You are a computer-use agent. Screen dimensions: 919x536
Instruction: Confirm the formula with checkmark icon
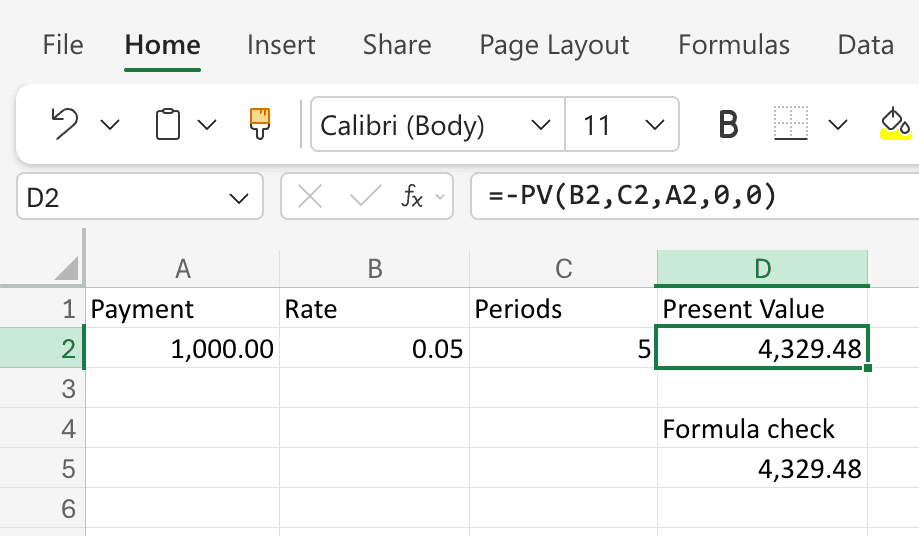pos(364,197)
